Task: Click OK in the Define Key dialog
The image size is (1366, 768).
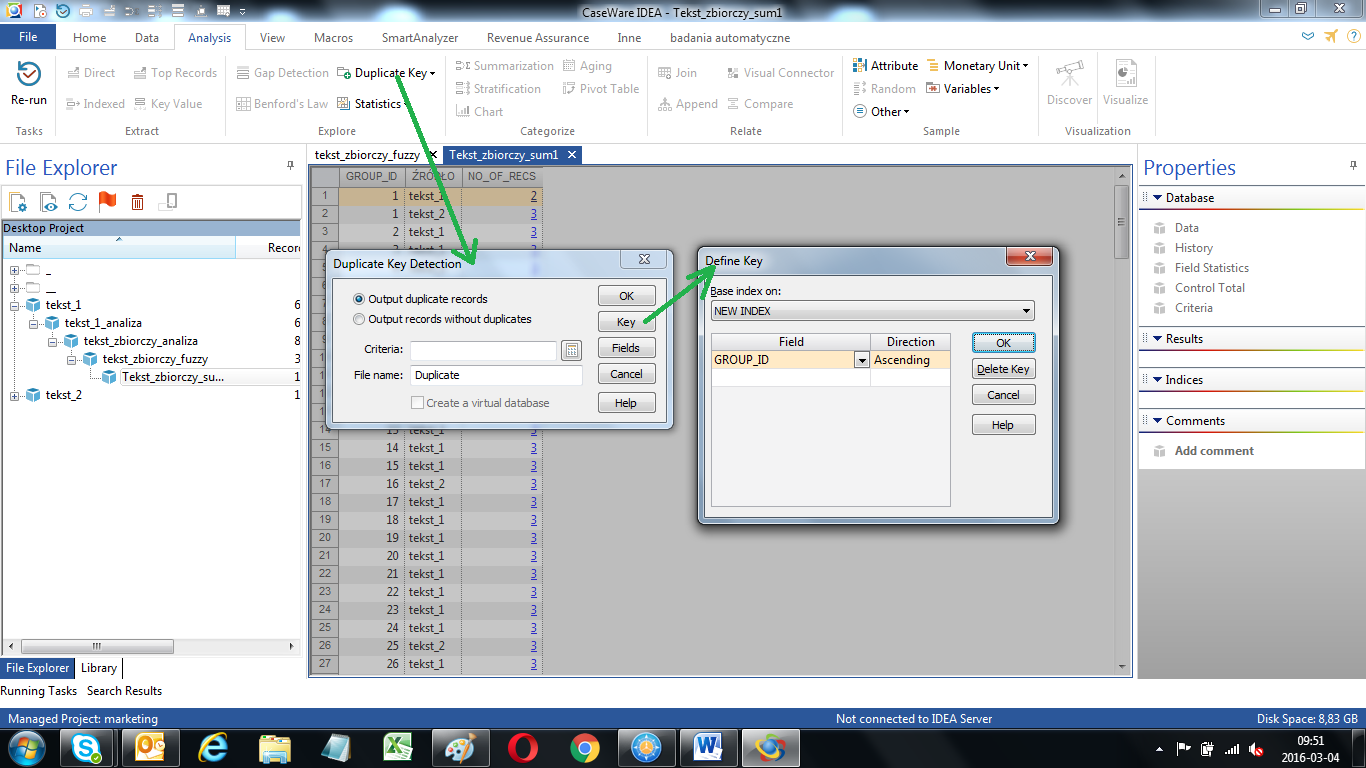Action: [1003, 343]
